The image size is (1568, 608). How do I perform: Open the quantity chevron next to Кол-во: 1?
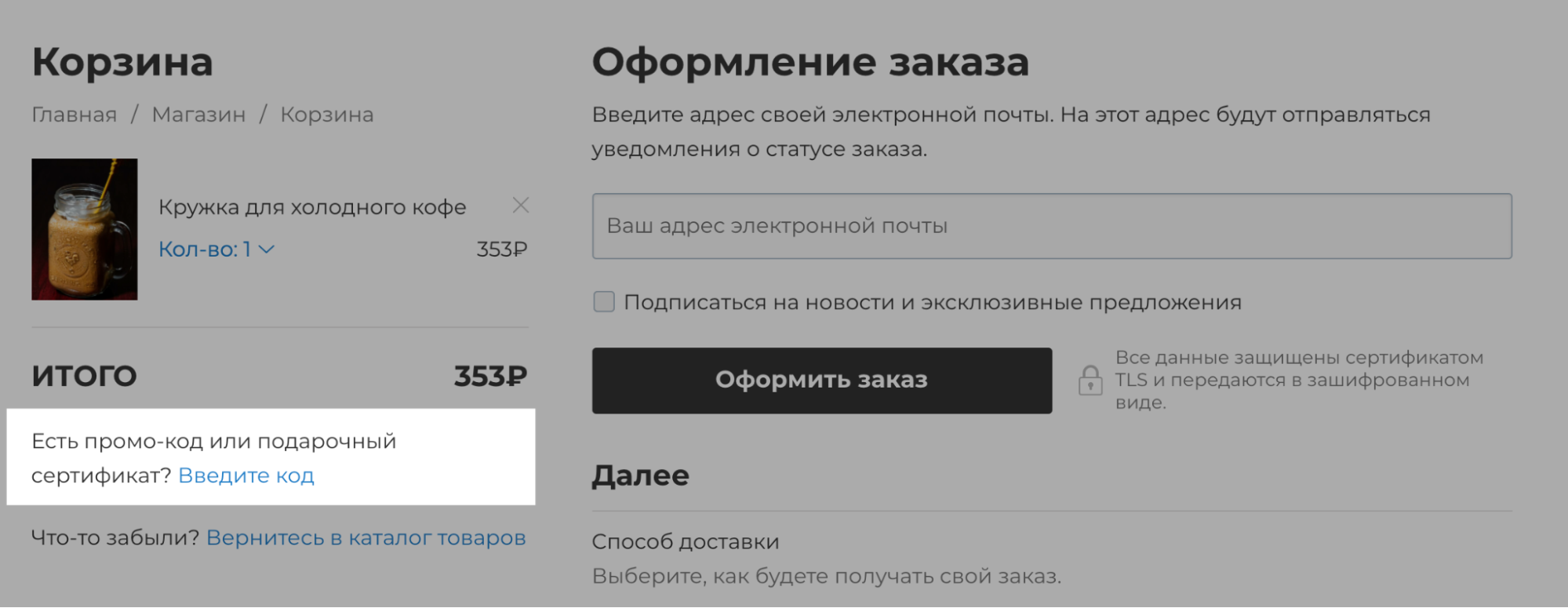click(267, 249)
